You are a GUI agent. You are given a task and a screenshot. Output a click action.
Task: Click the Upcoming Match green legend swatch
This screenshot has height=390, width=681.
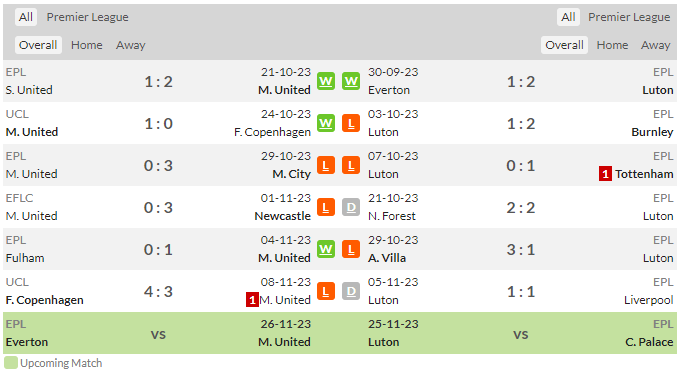[11, 363]
